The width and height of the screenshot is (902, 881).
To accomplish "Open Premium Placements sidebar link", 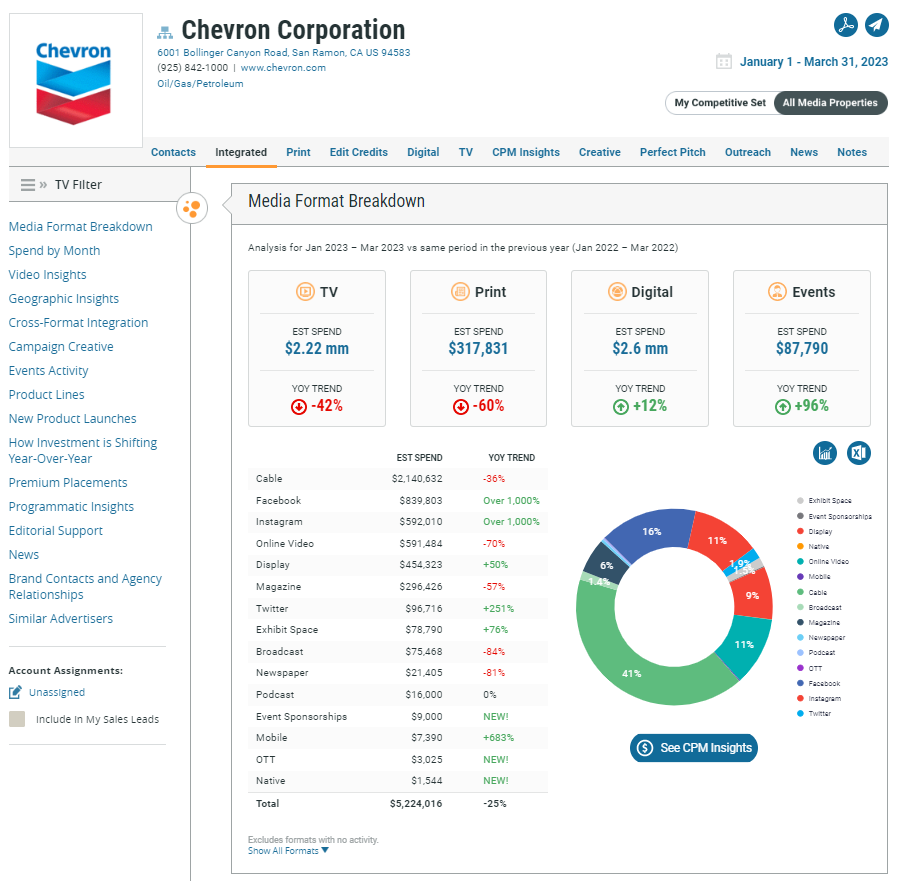I will point(68,483).
